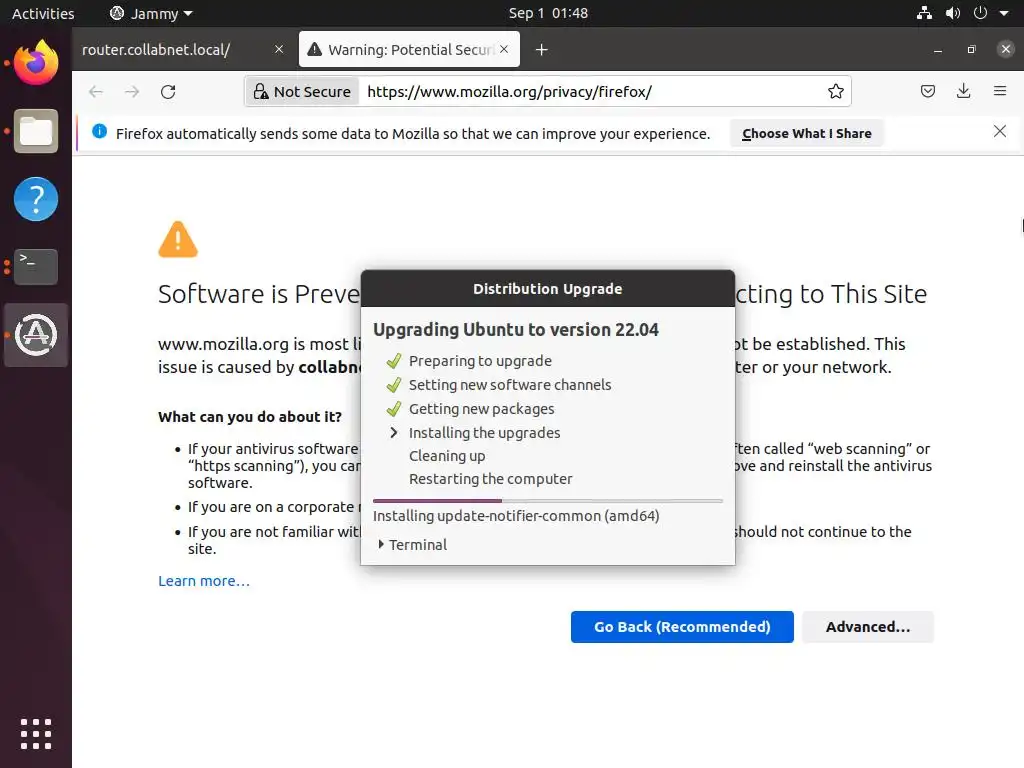
Task: Click the Distribution Upgrade title bar
Action: point(548,289)
